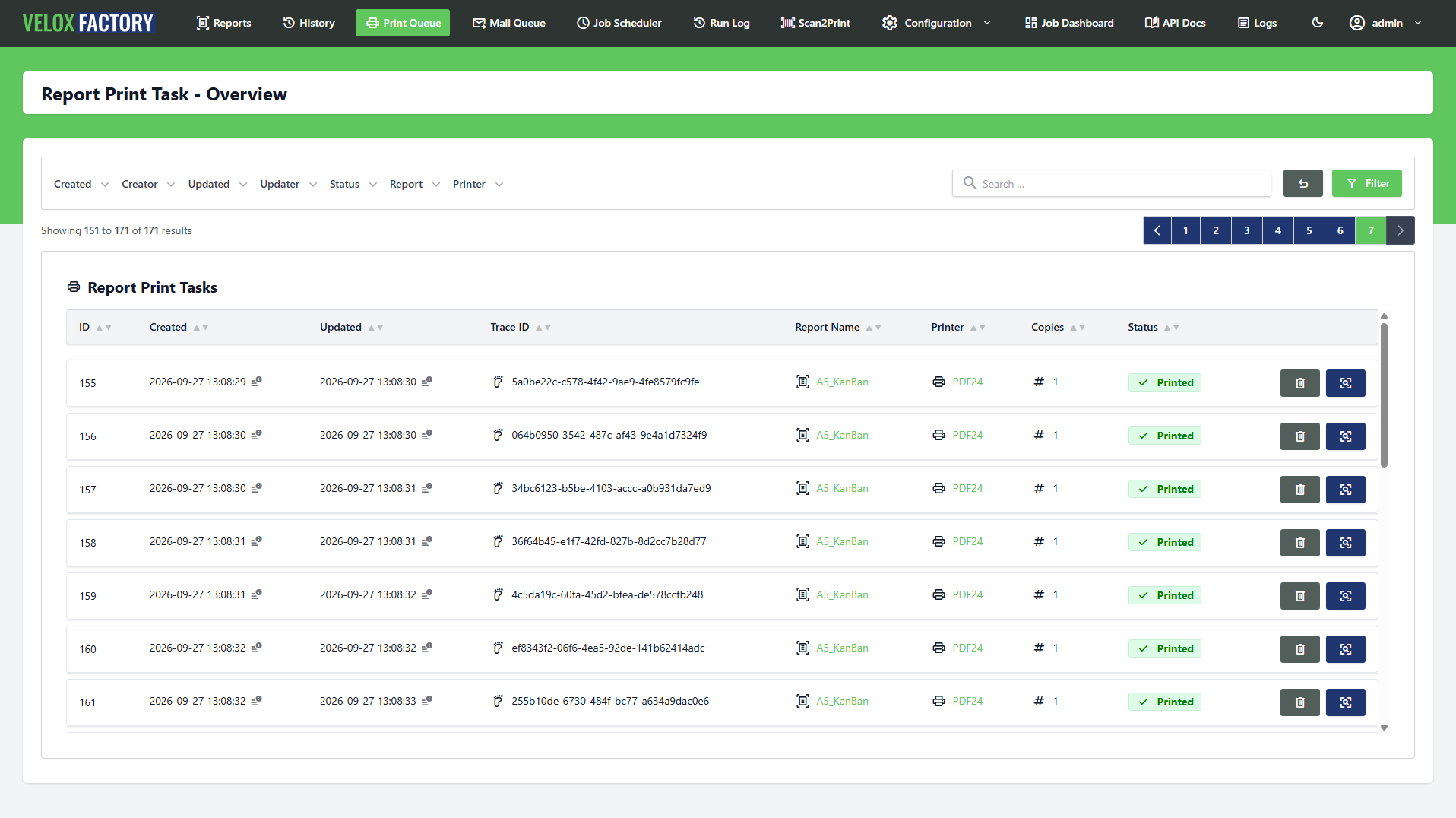Click updated-time detail icon for task 157
This screenshot has height=818, width=1456.
pyautogui.click(x=427, y=488)
